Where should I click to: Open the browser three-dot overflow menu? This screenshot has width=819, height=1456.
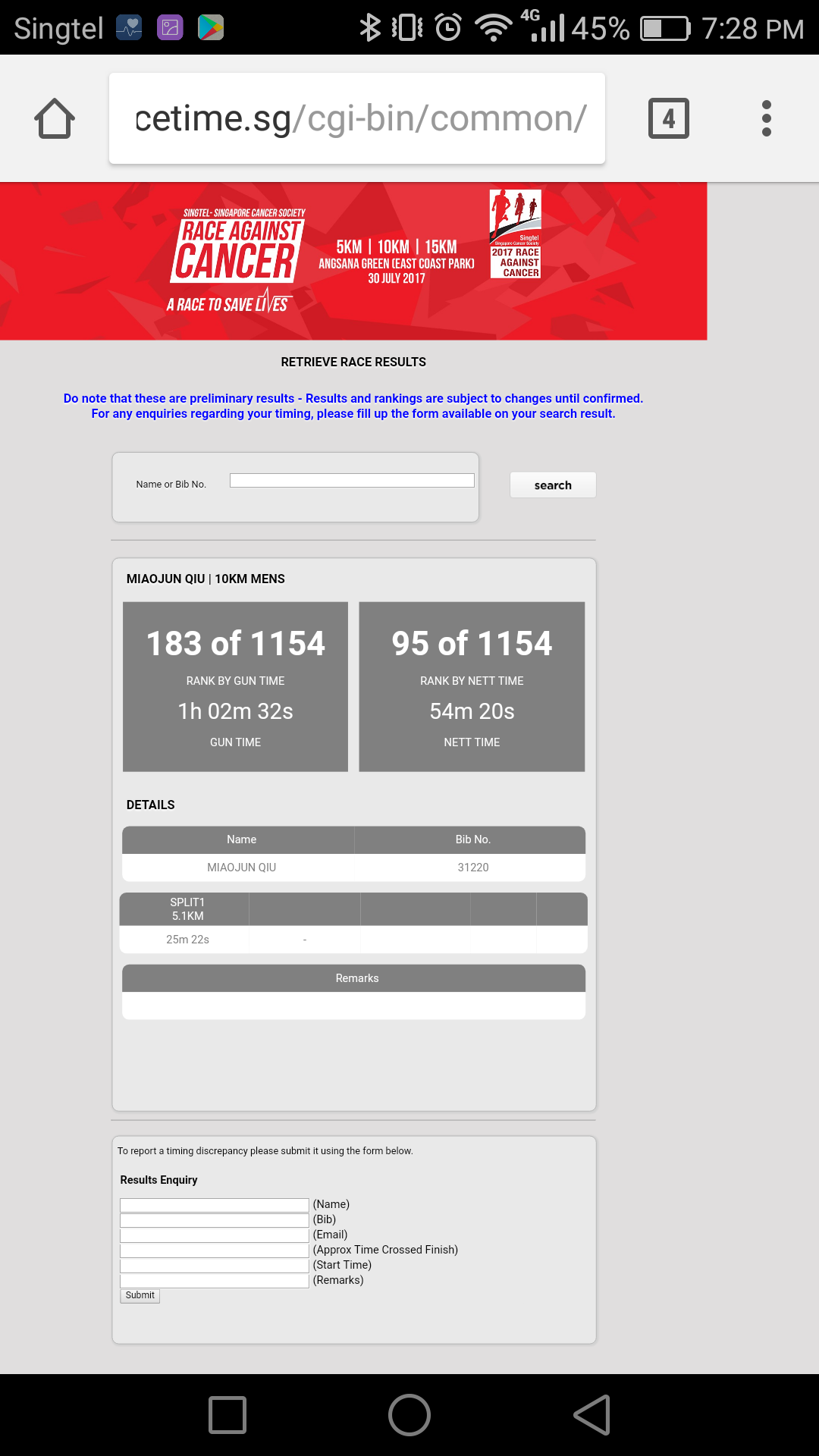coord(767,118)
